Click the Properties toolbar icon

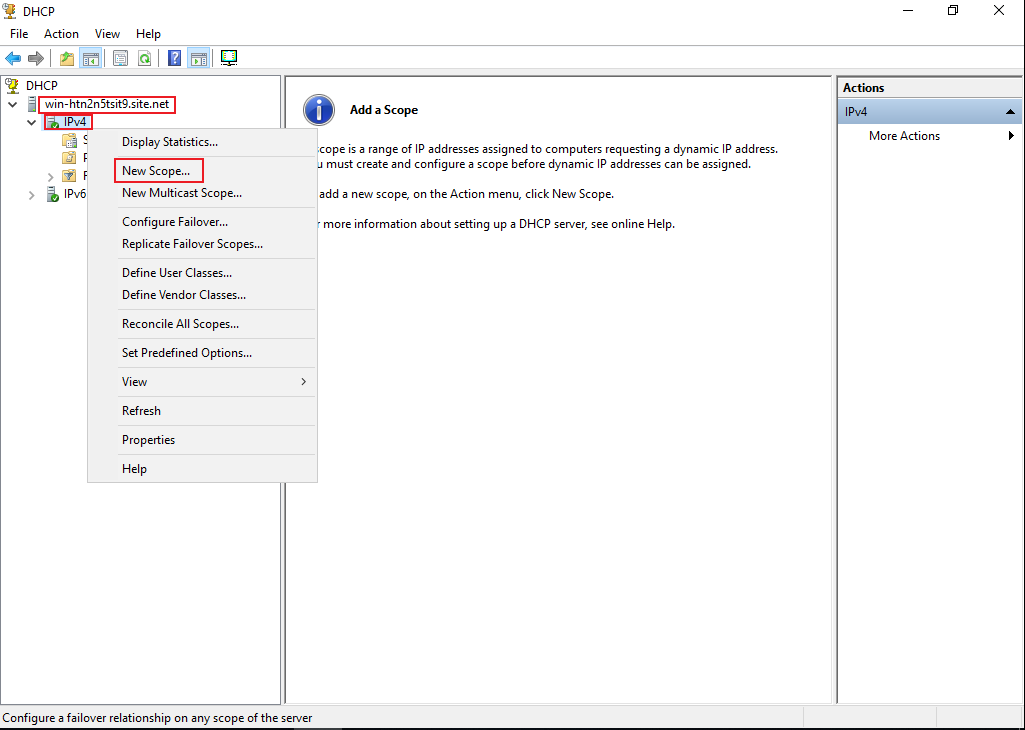[x=120, y=58]
